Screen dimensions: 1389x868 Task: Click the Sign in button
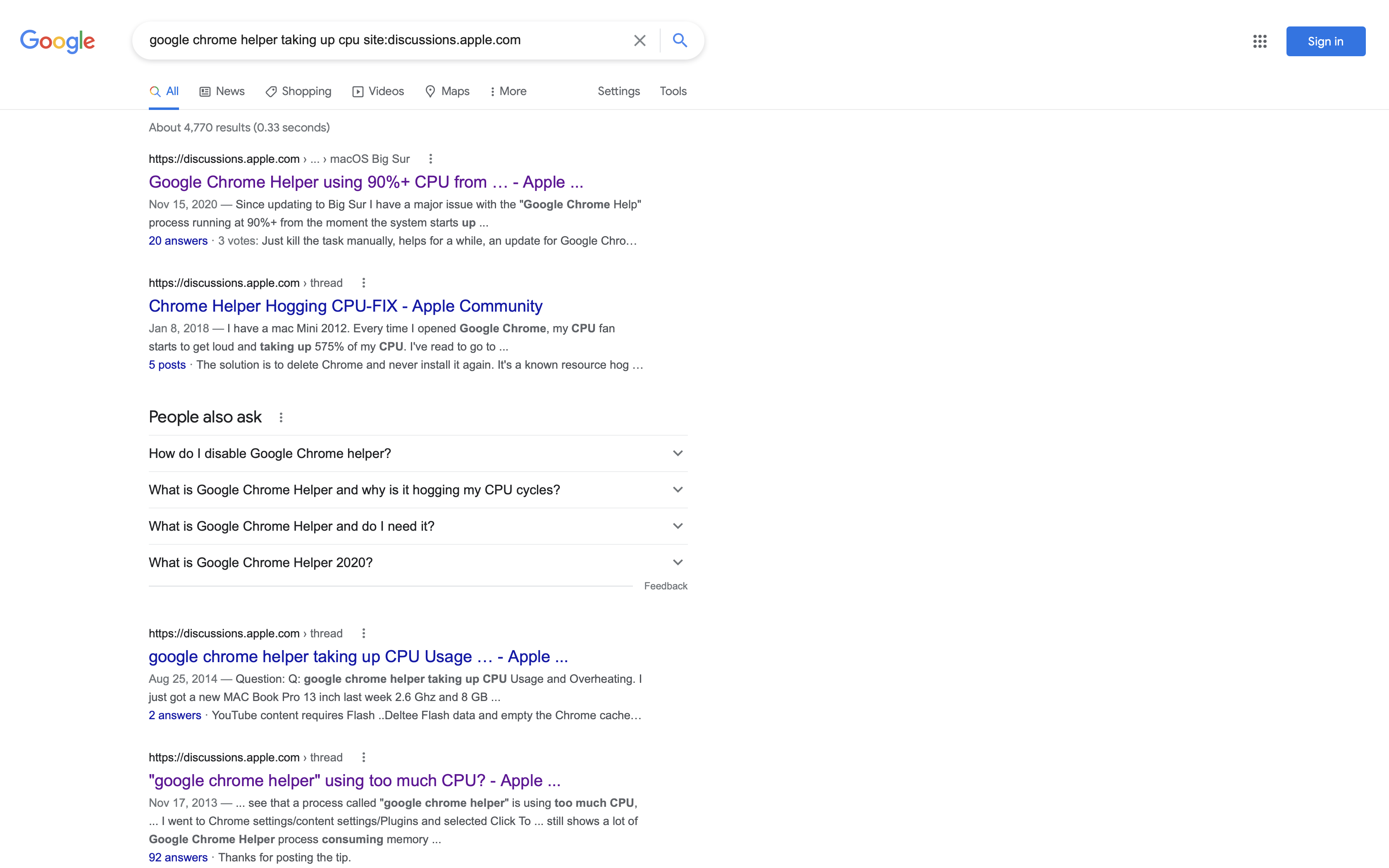click(x=1325, y=41)
